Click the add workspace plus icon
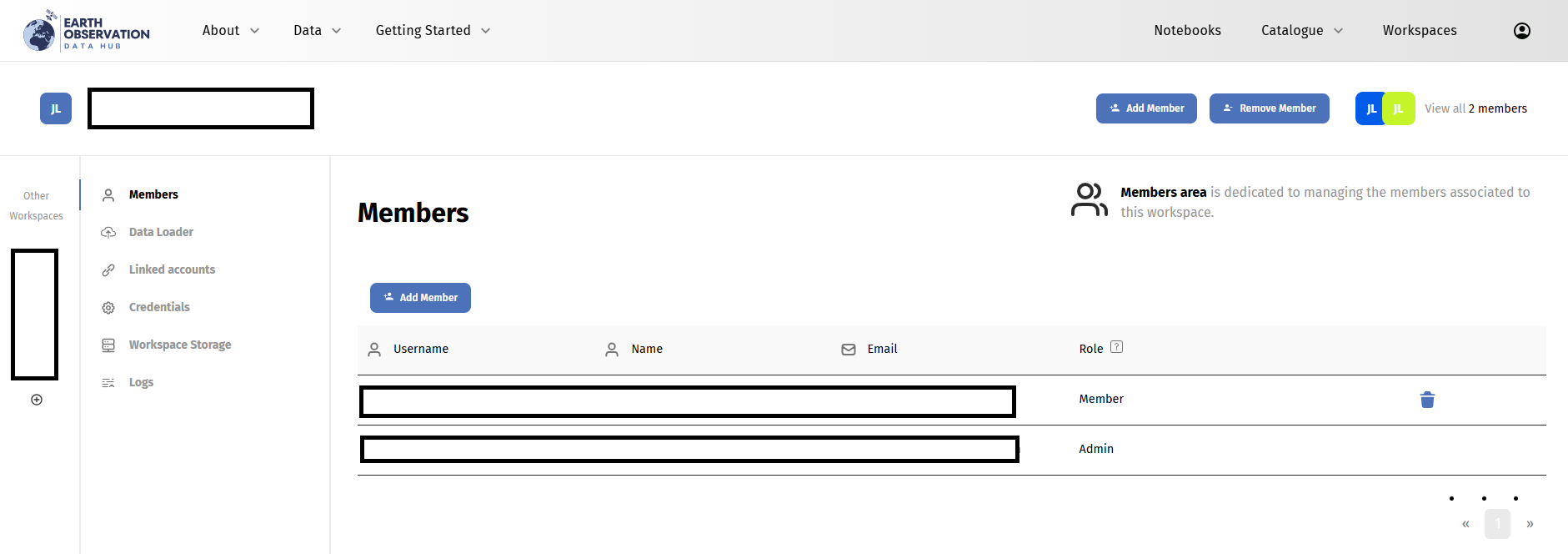1568x554 pixels. pyautogui.click(x=37, y=400)
